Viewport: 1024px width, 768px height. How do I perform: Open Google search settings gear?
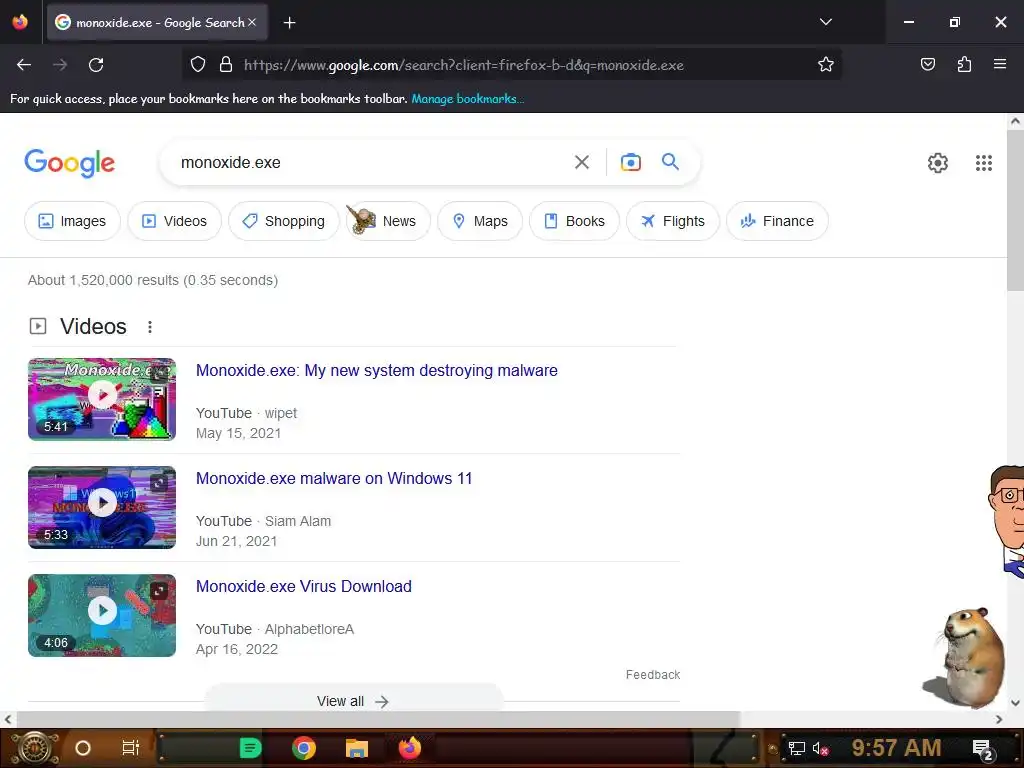pyautogui.click(x=937, y=163)
